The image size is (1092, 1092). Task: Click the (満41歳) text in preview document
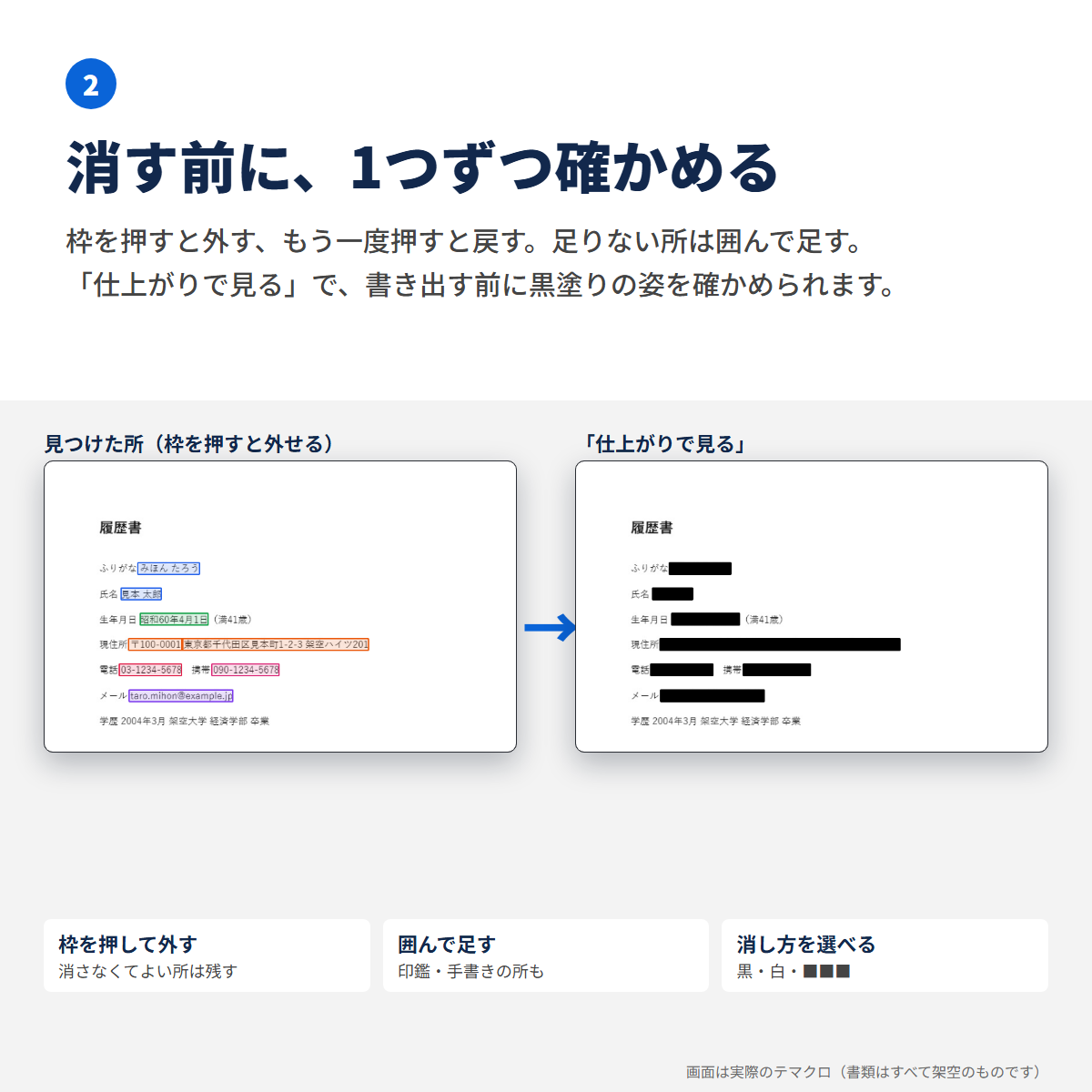(x=763, y=620)
